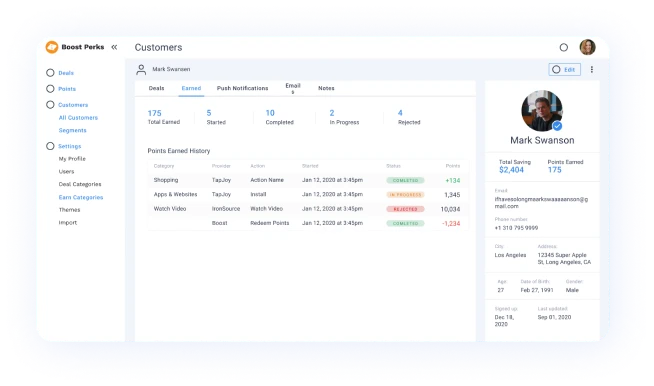Click the verified checkmark badge on photo
This screenshot has width=654, height=386.
557,126
